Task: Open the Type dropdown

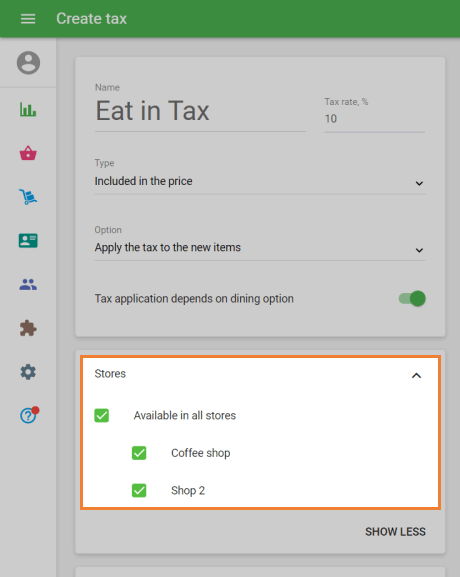Action: pos(260,182)
